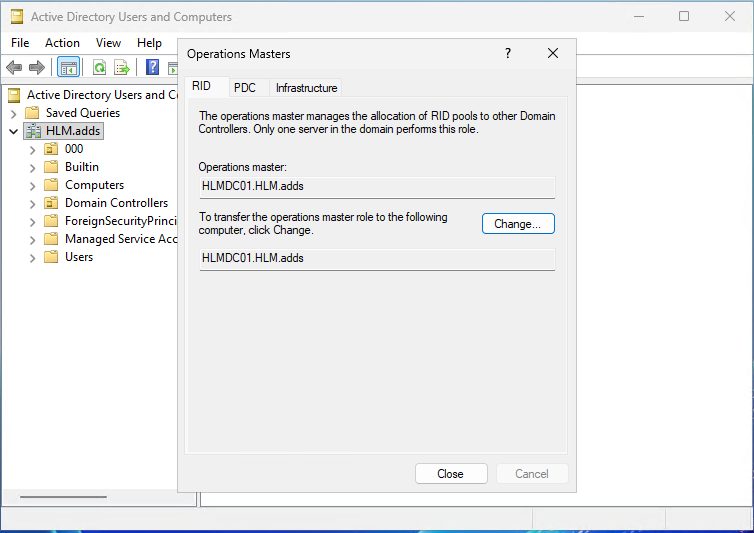
Task: Click the Back arrow toolbar icon
Action: click(14, 67)
